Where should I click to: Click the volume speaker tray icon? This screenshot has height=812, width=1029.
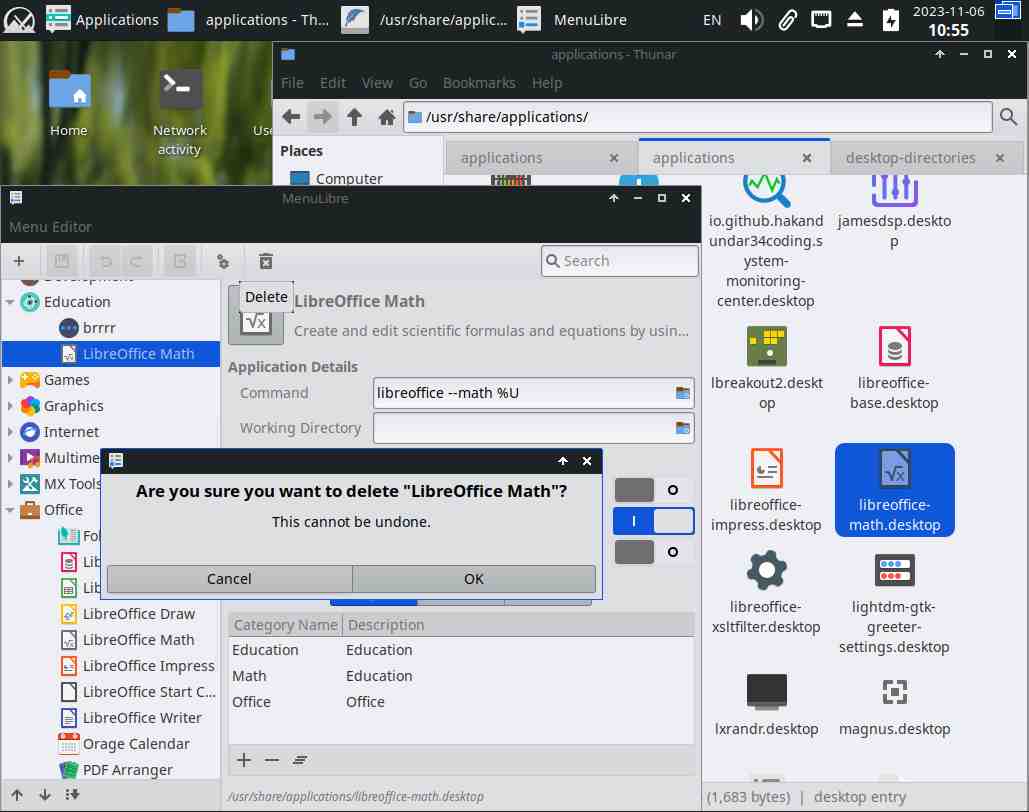click(x=751, y=19)
